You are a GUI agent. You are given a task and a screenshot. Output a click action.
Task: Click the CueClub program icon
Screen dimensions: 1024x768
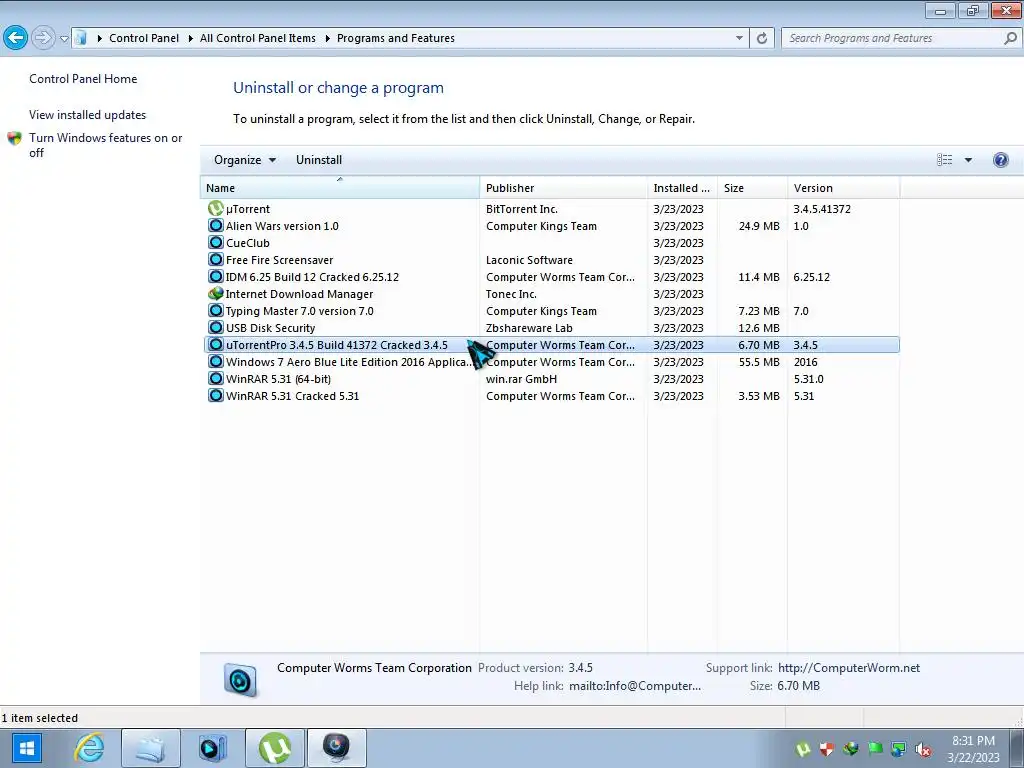pyautogui.click(x=216, y=242)
